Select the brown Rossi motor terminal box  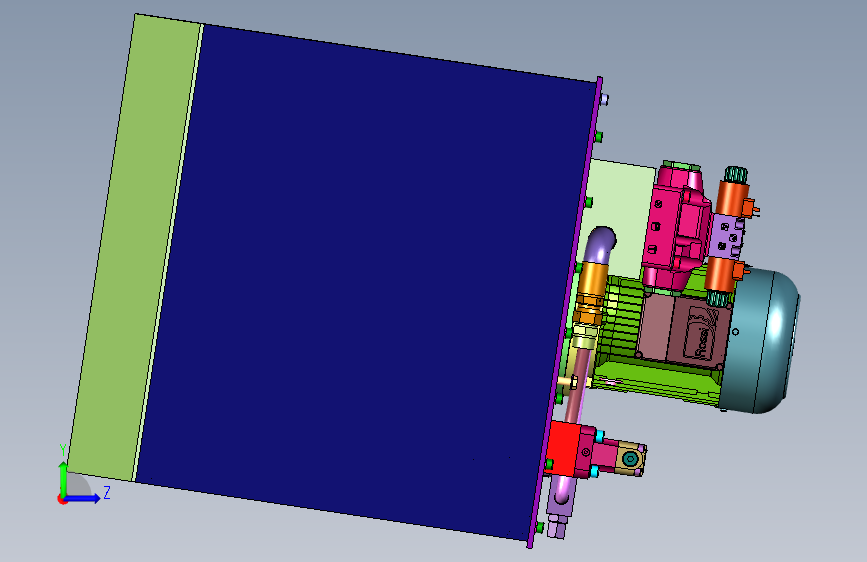click(x=685, y=330)
